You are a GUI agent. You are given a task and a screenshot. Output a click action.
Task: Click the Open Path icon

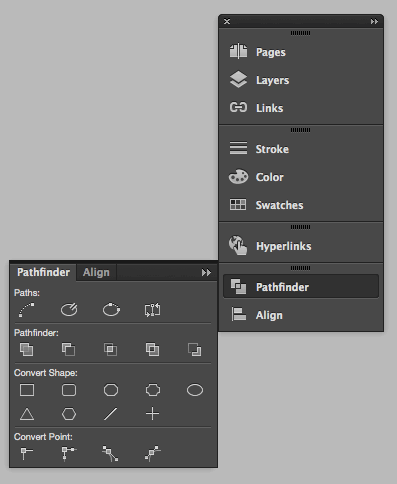[x=69, y=310]
